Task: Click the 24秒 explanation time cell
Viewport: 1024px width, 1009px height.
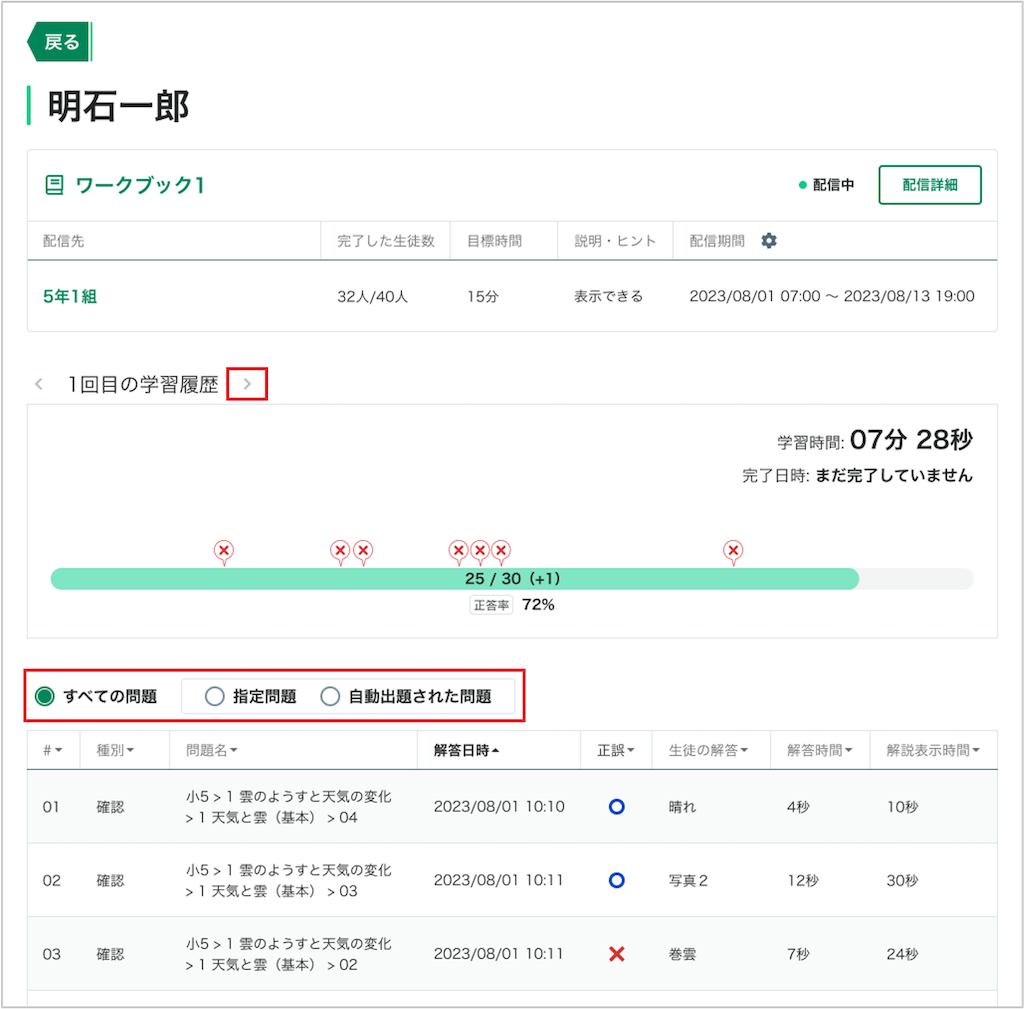Action: pos(902,954)
